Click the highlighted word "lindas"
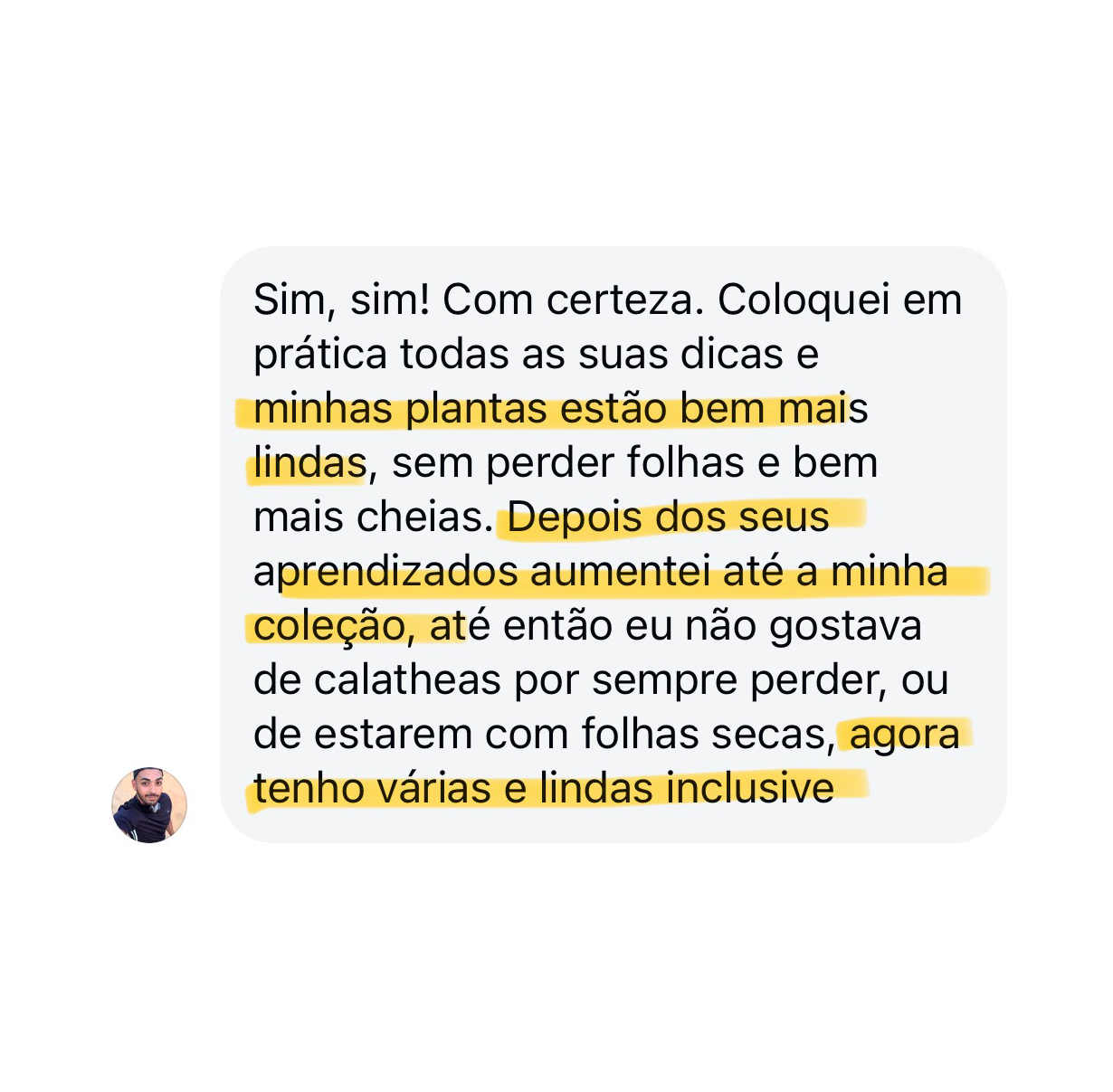The image size is (1113, 1092). (309, 463)
